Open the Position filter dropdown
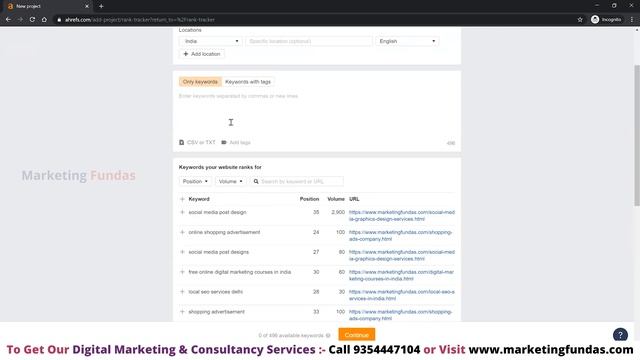This screenshot has width=640, height=360. click(x=195, y=181)
